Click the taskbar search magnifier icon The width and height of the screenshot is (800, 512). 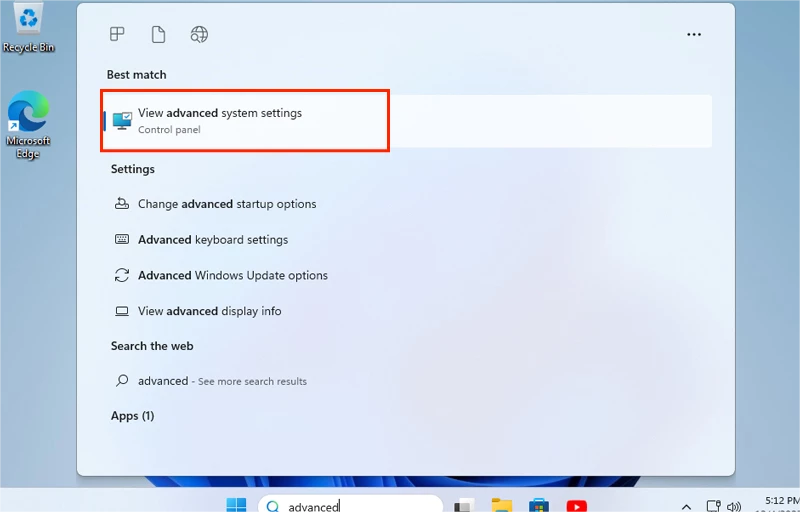[273, 506]
